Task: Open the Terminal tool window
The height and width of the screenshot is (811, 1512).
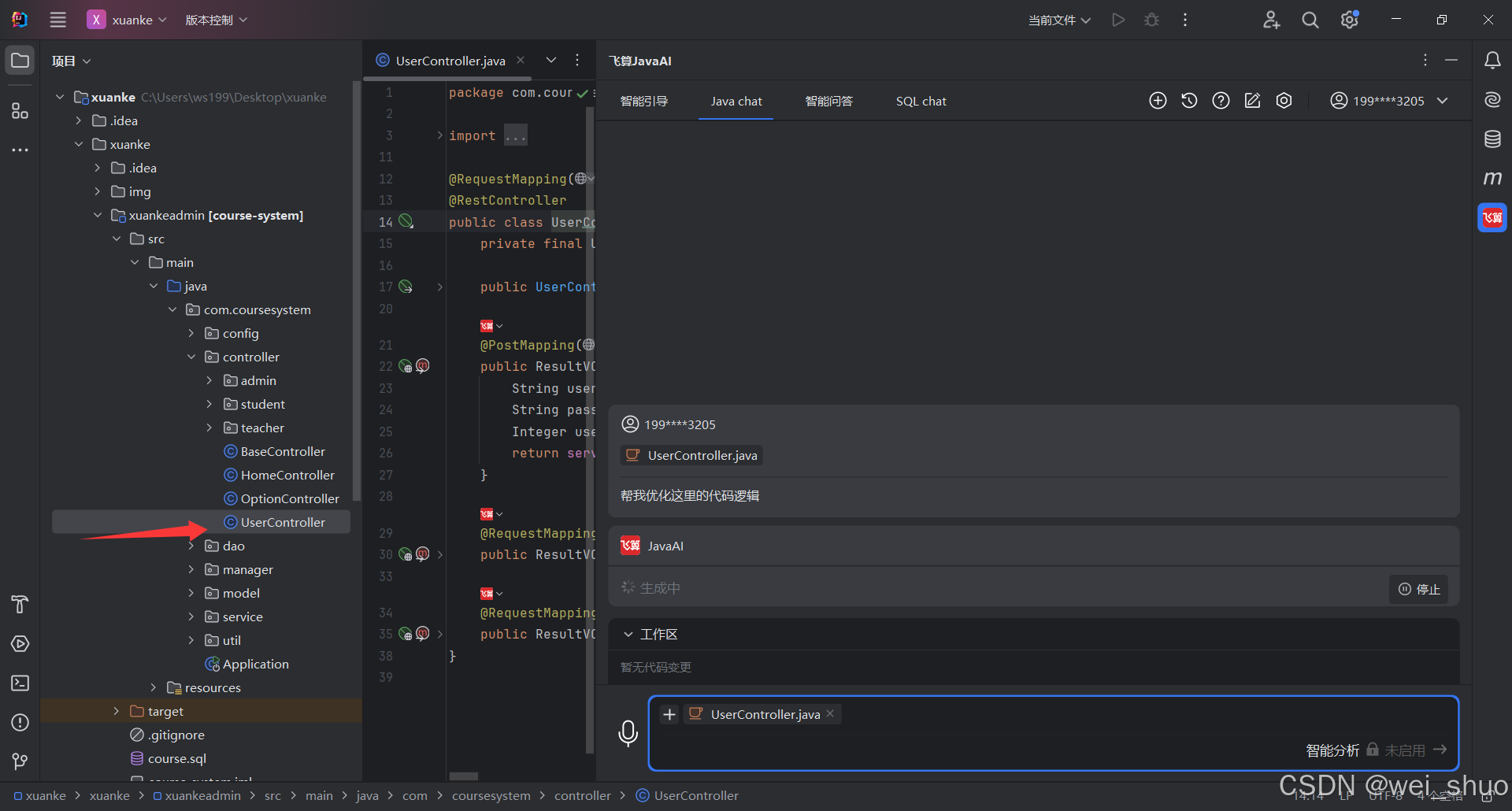Action: pyautogui.click(x=20, y=683)
